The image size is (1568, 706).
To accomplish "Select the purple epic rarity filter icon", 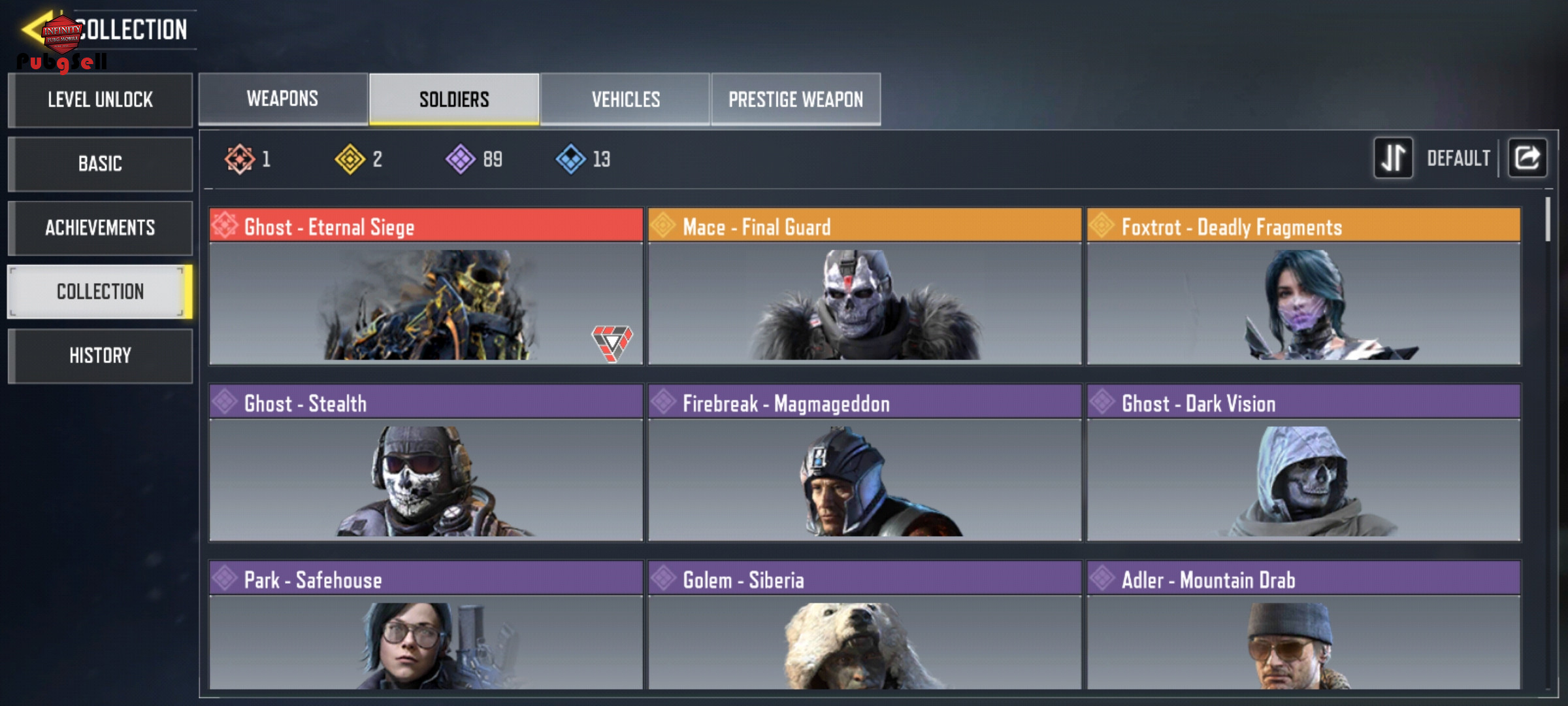I will click(461, 159).
